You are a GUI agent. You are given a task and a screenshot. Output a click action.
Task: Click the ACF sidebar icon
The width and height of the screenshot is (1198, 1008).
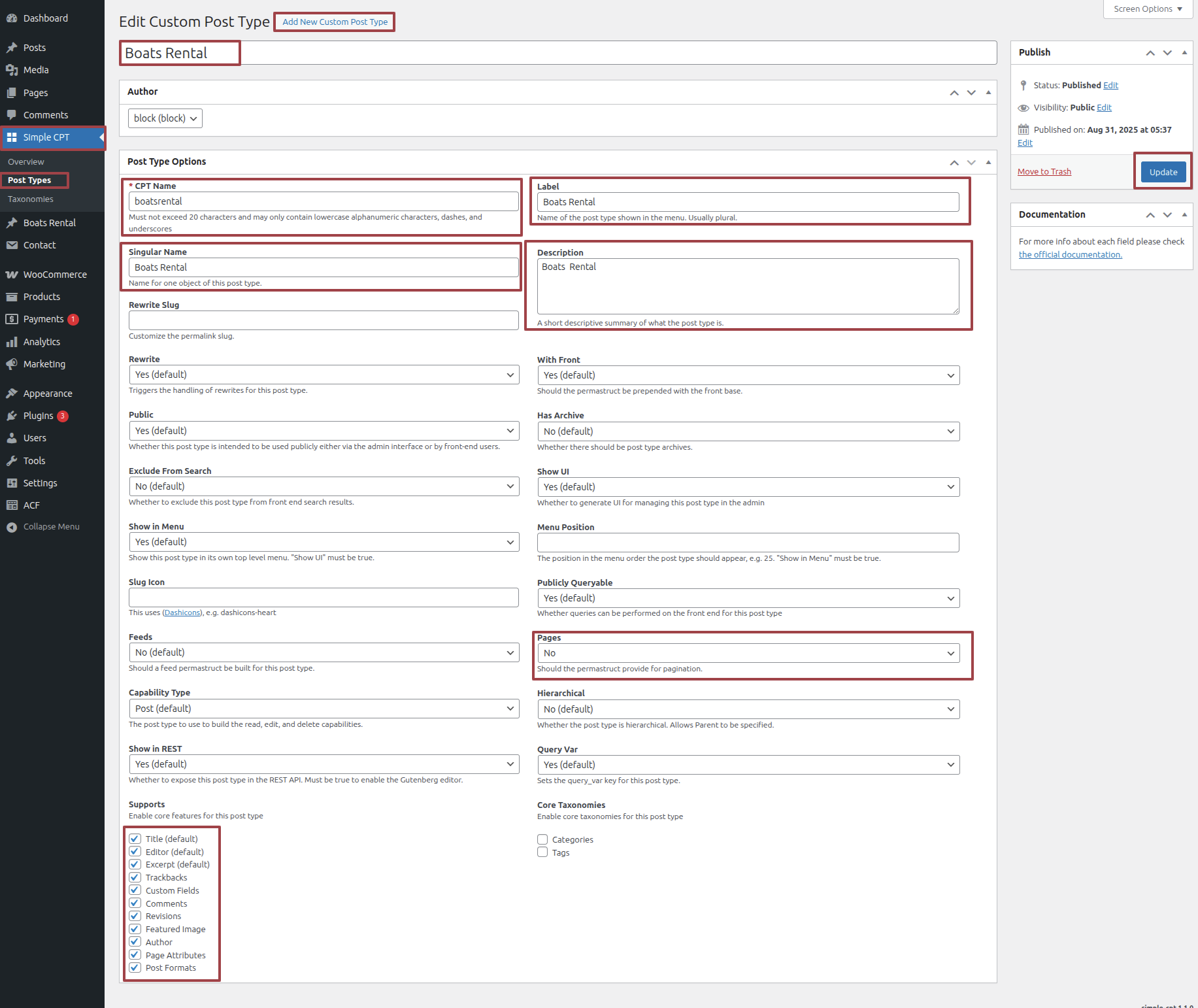(12, 505)
